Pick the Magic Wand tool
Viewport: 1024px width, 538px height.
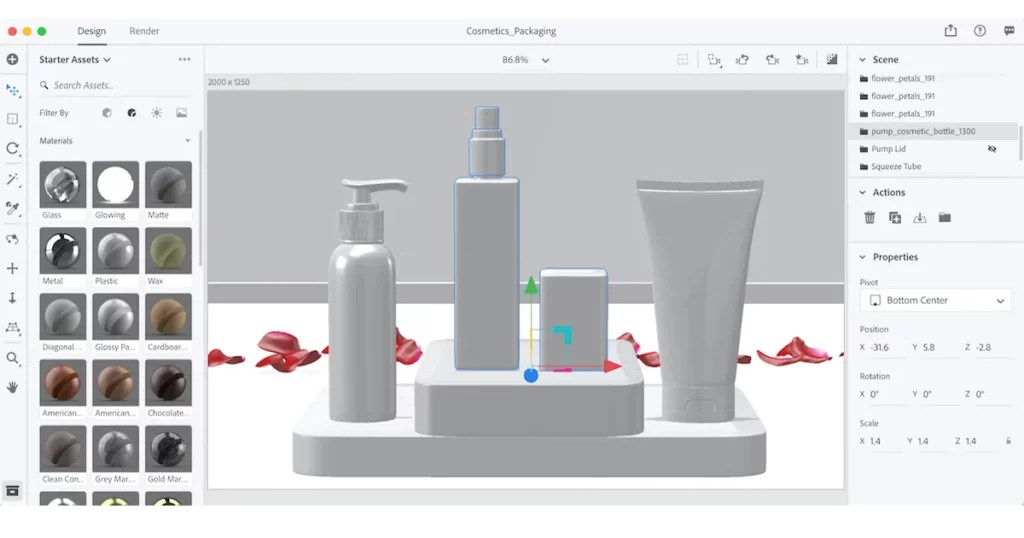point(12,179)
